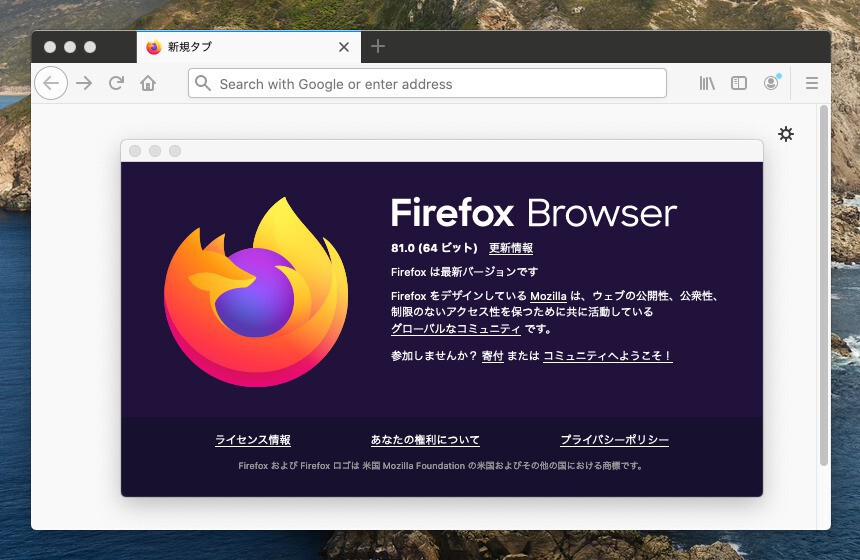This screenshot has height=560, width=860.
Task: Reload the current page
Action: 116,83
